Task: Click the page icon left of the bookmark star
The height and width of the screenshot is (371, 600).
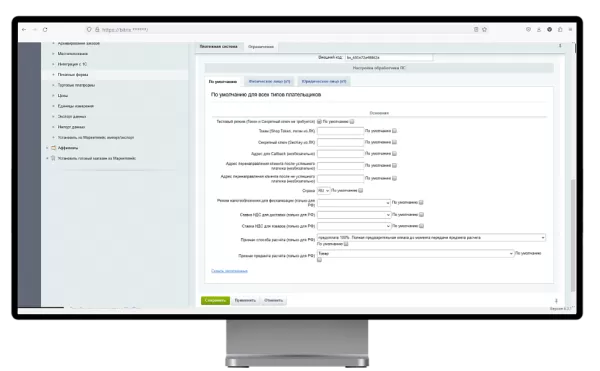Action: click(476, 29)
